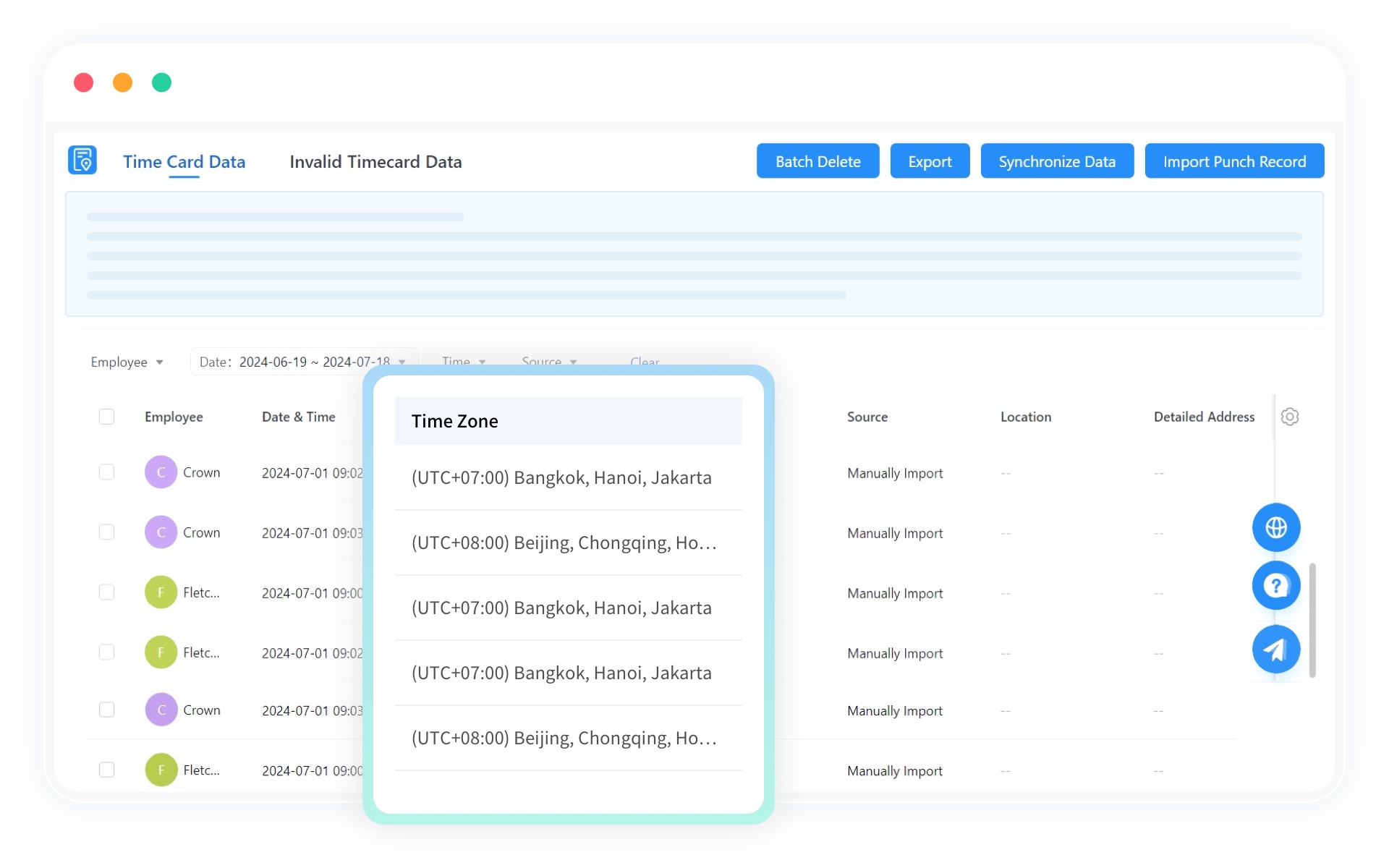The height and width of the screenshot is (868, 1389).
Task: Open table column settings gear
Action: (x=1289, y=417)
